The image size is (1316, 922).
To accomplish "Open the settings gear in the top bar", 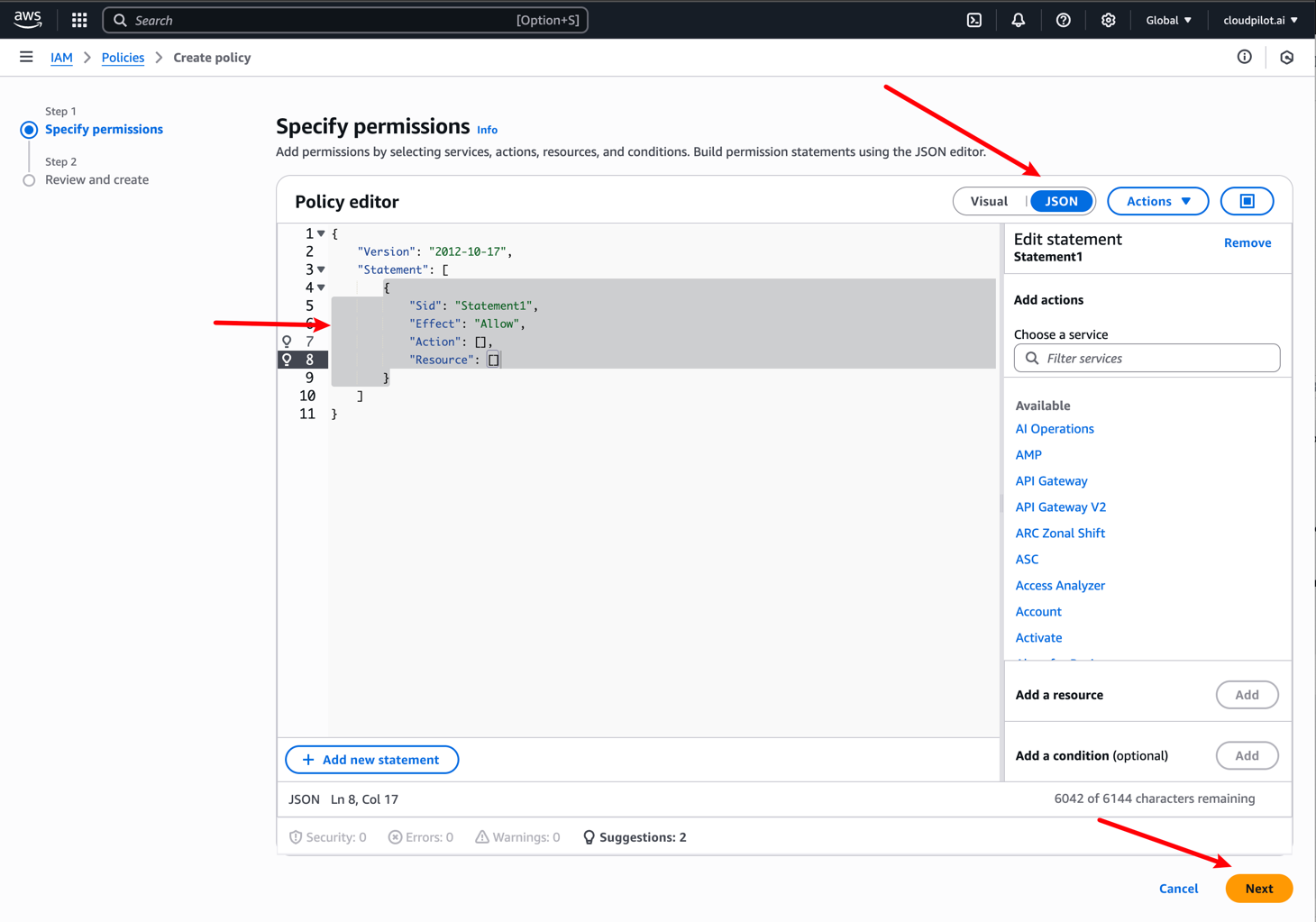I will coord(1109,19).
